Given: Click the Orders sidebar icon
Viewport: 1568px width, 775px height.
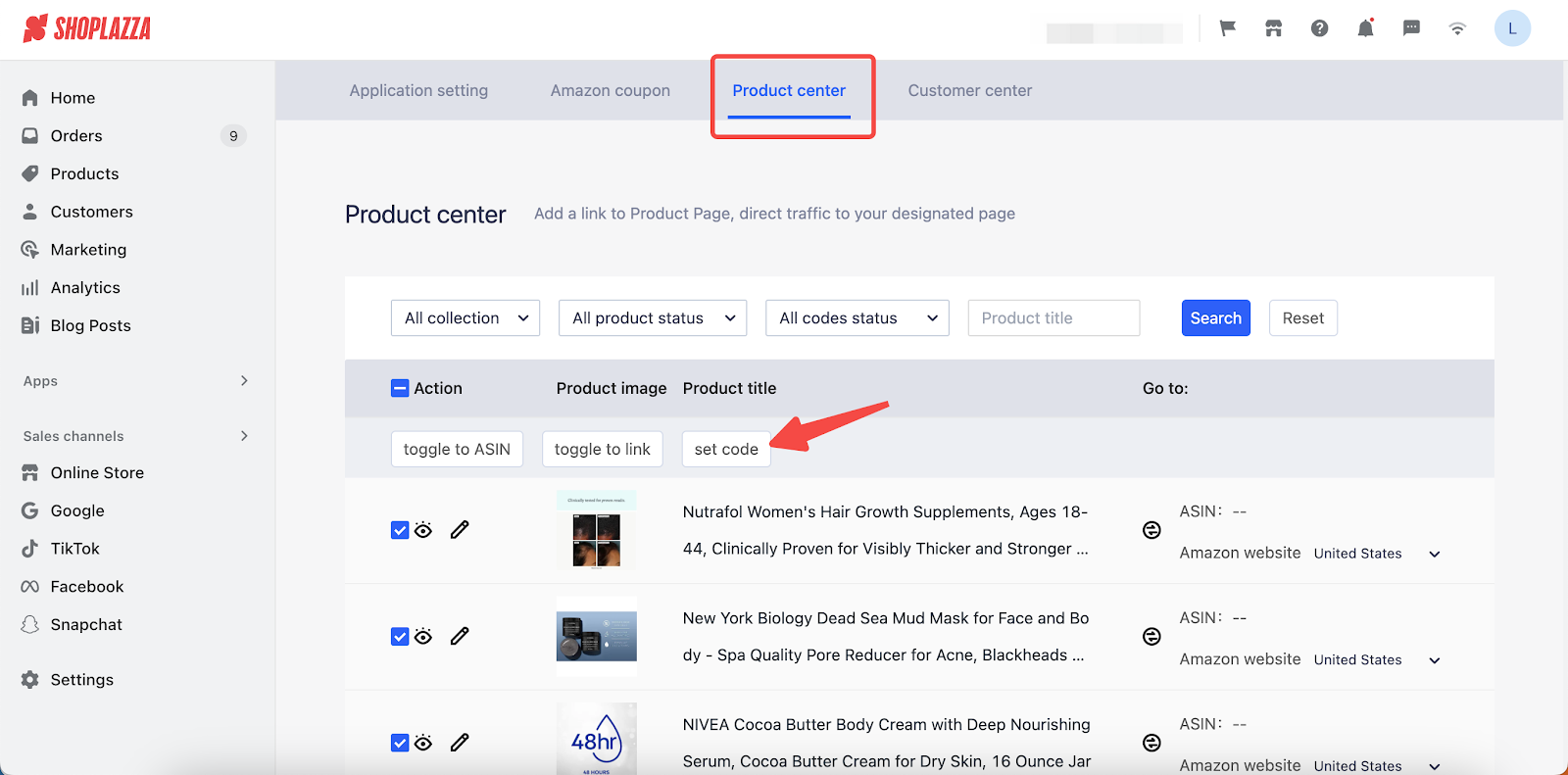Looking at the screenshot, I should click(x=30, y=136).
